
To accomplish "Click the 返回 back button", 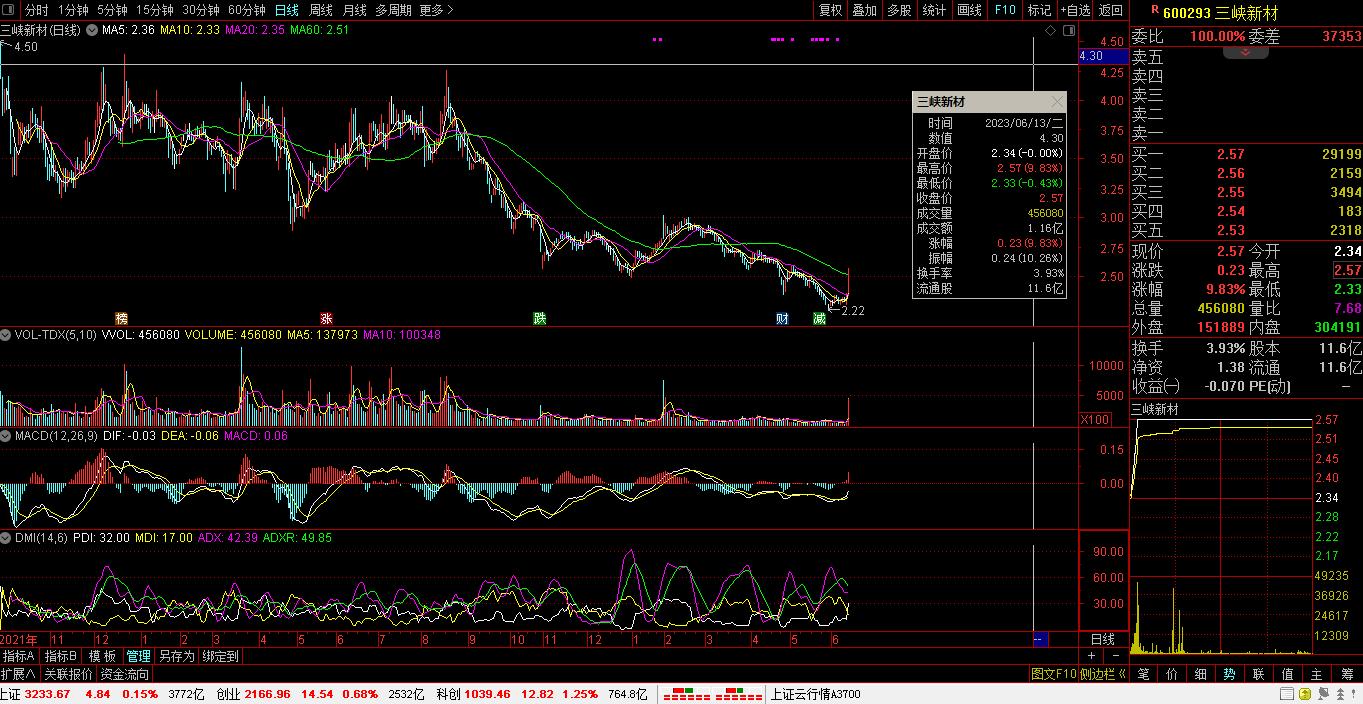I will pos(1110,10).
